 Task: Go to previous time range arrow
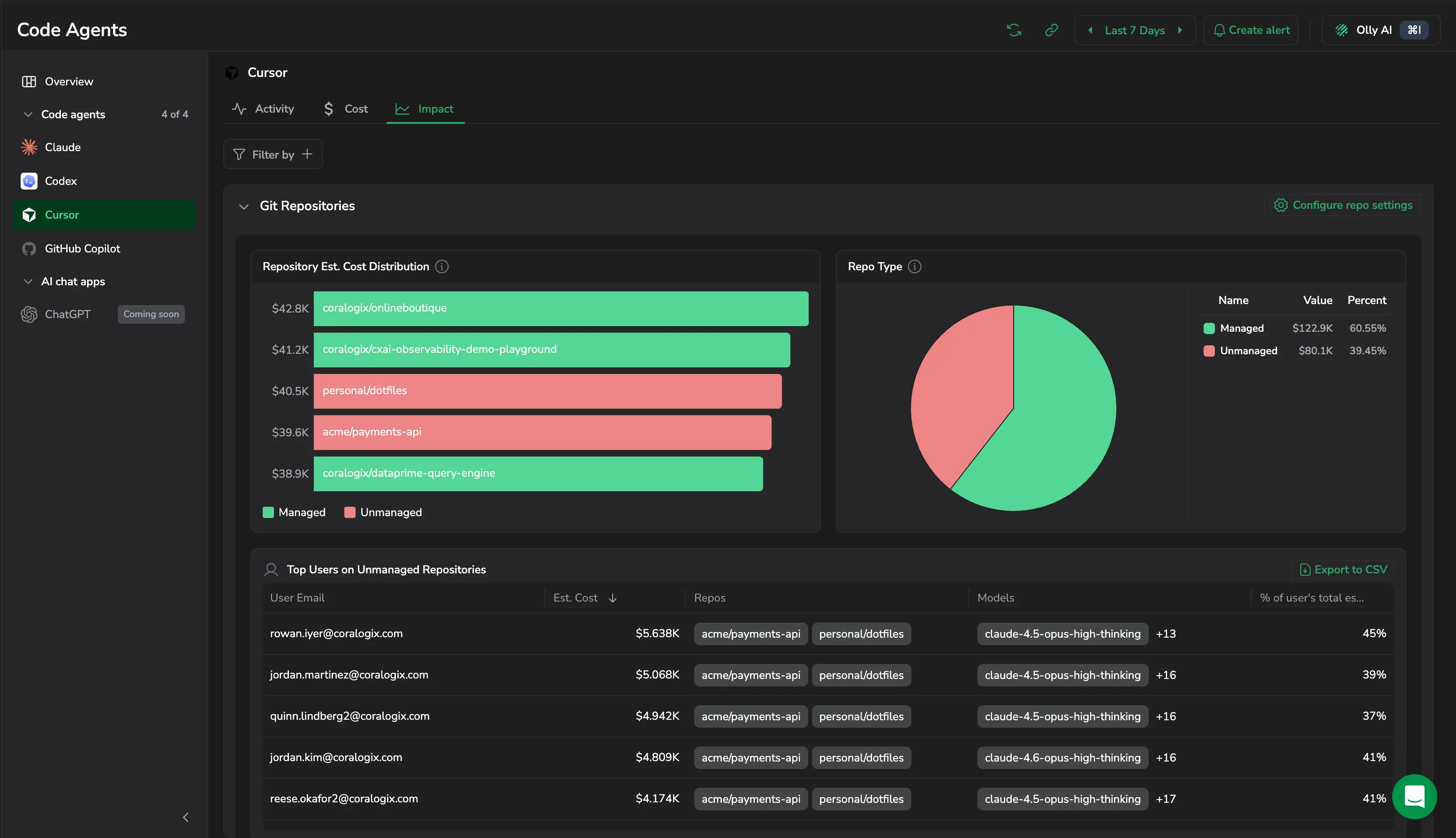[x=1090, y=30]
